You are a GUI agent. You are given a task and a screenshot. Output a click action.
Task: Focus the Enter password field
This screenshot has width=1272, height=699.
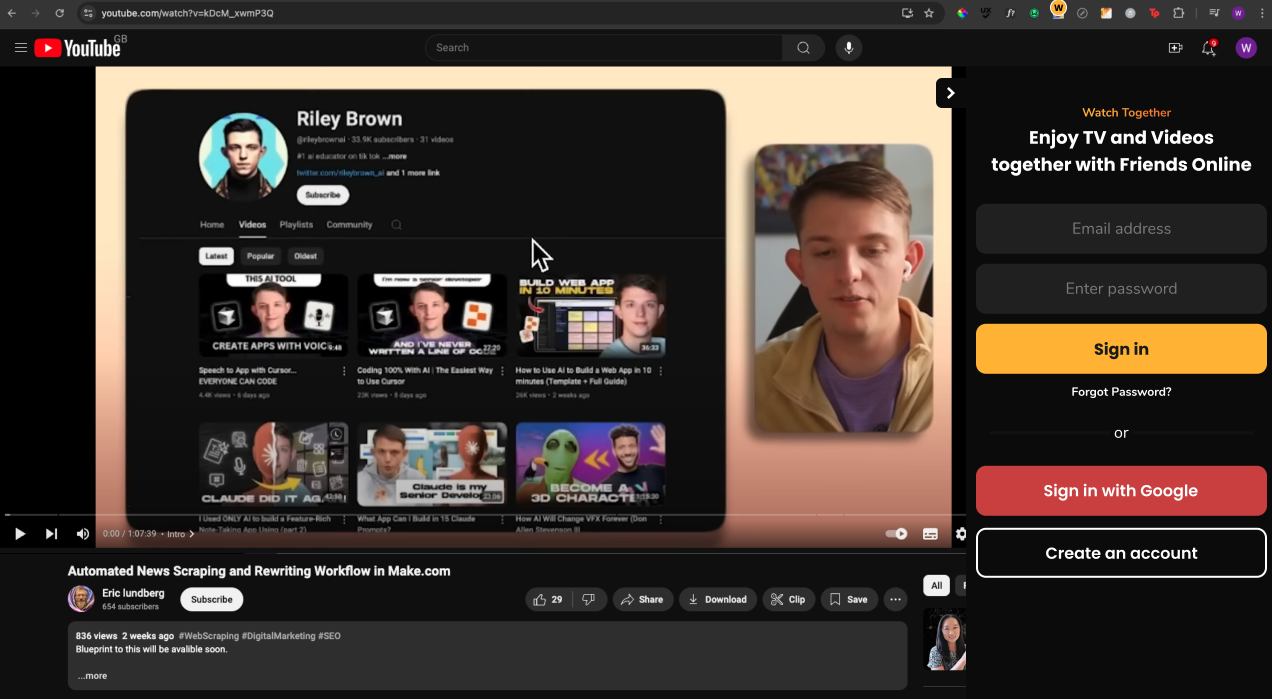pos(1121,289)
